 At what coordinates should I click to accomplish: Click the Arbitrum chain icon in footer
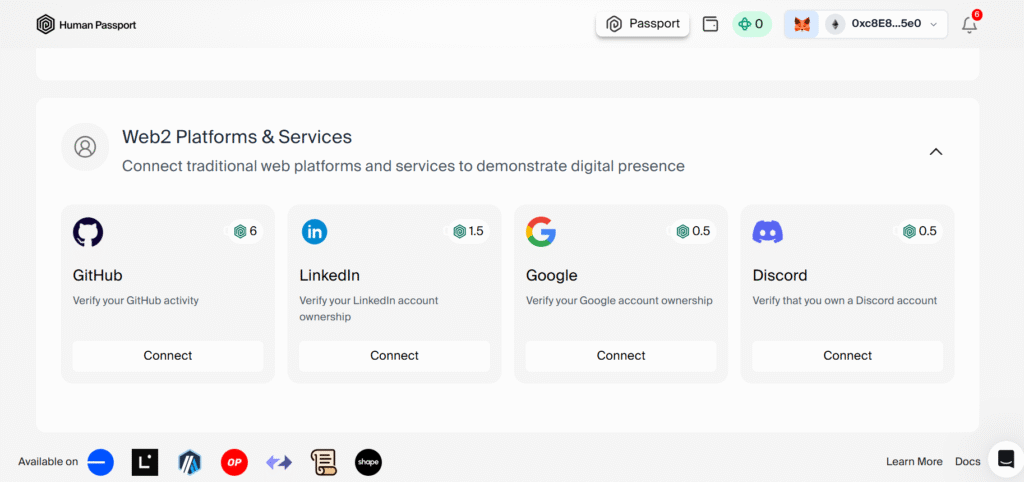(190, 462)
